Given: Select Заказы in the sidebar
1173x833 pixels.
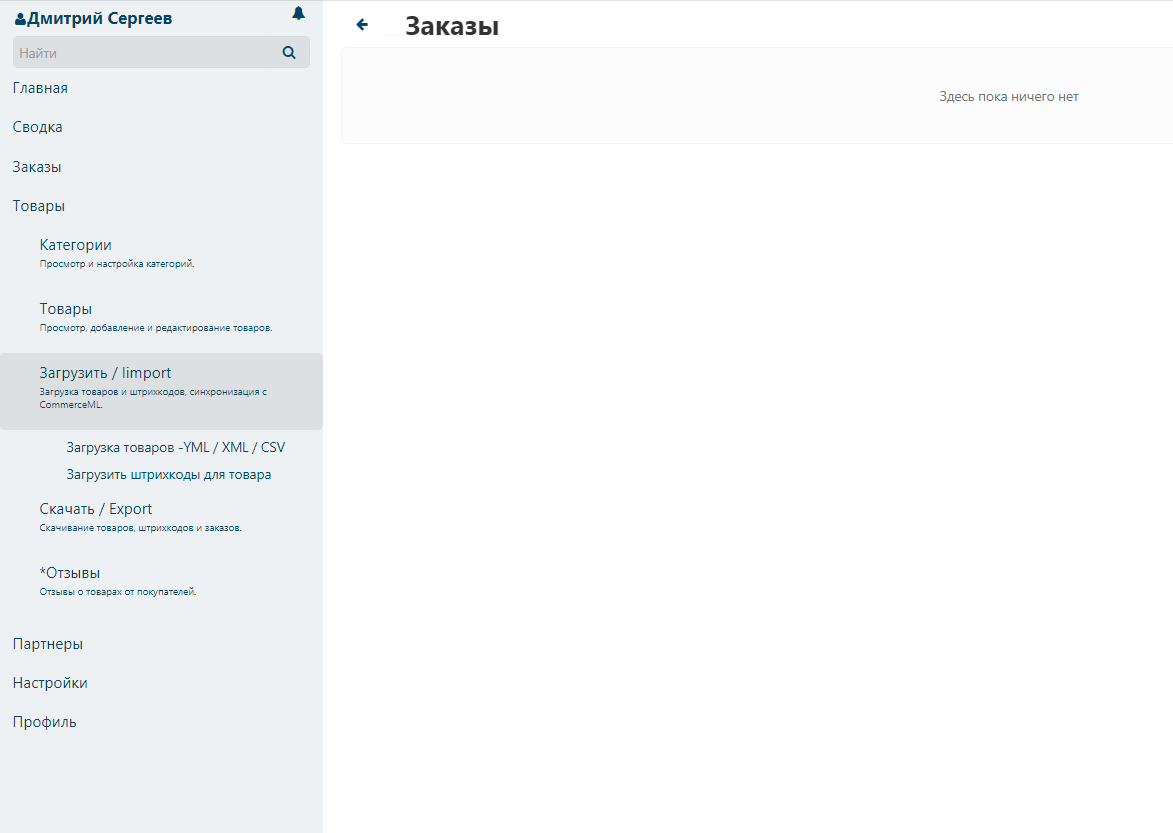Looking at the screenshot, I should 37,167.
